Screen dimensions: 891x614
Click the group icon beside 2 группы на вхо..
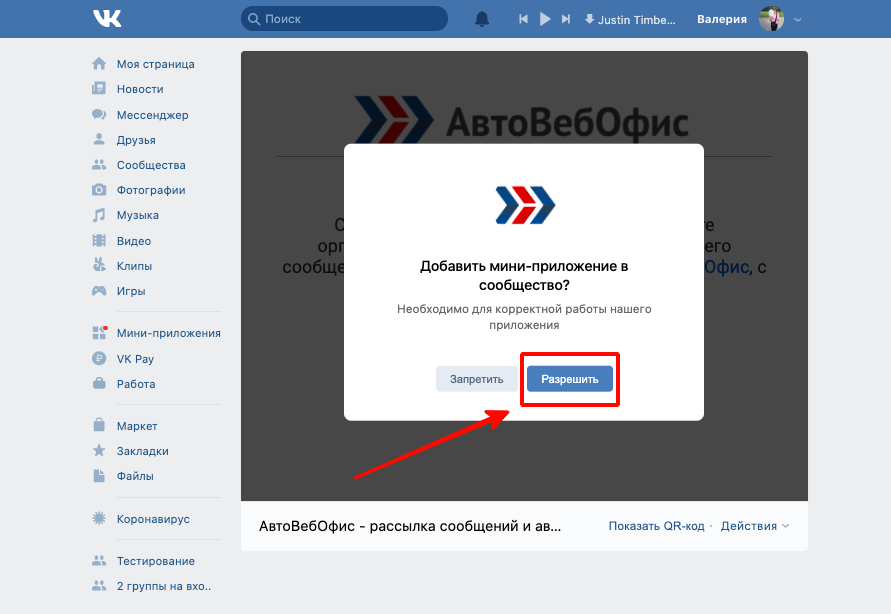click(x=99, y=586)
